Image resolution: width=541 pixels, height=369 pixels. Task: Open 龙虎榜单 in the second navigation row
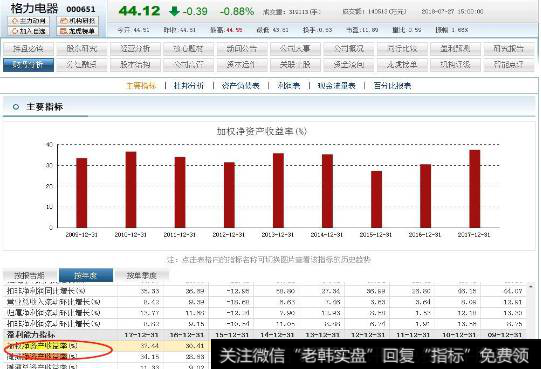(402, 65)
